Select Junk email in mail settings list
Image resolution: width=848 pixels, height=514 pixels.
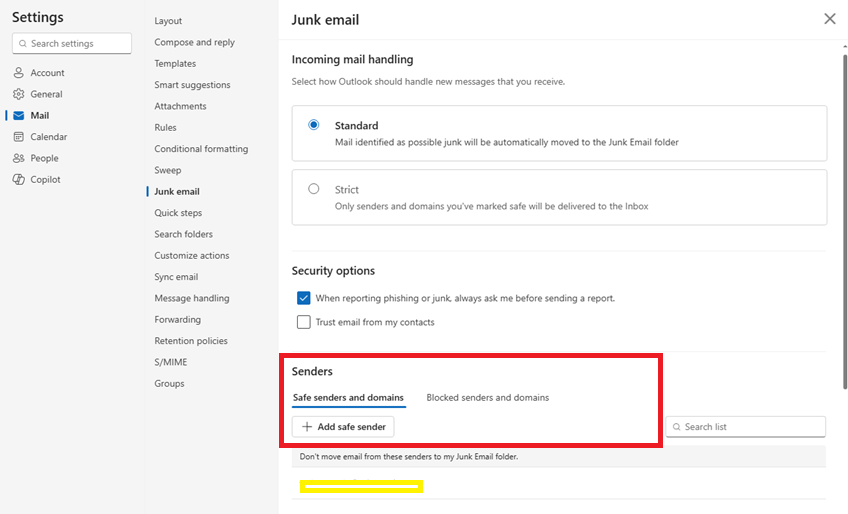(177, 192)
